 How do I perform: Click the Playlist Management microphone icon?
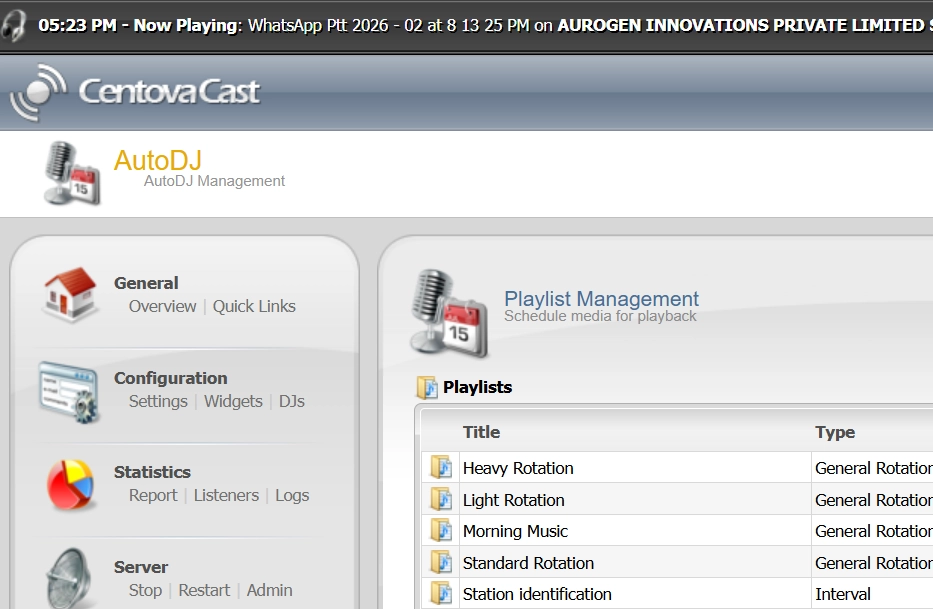pyautogui.click(x=449, y=314)
